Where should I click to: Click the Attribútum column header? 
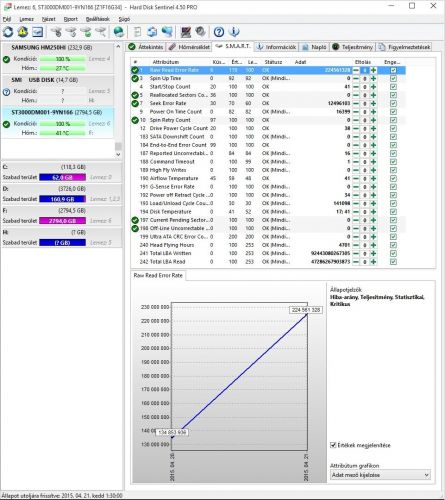pyautogui.click(x=166, y=62)
